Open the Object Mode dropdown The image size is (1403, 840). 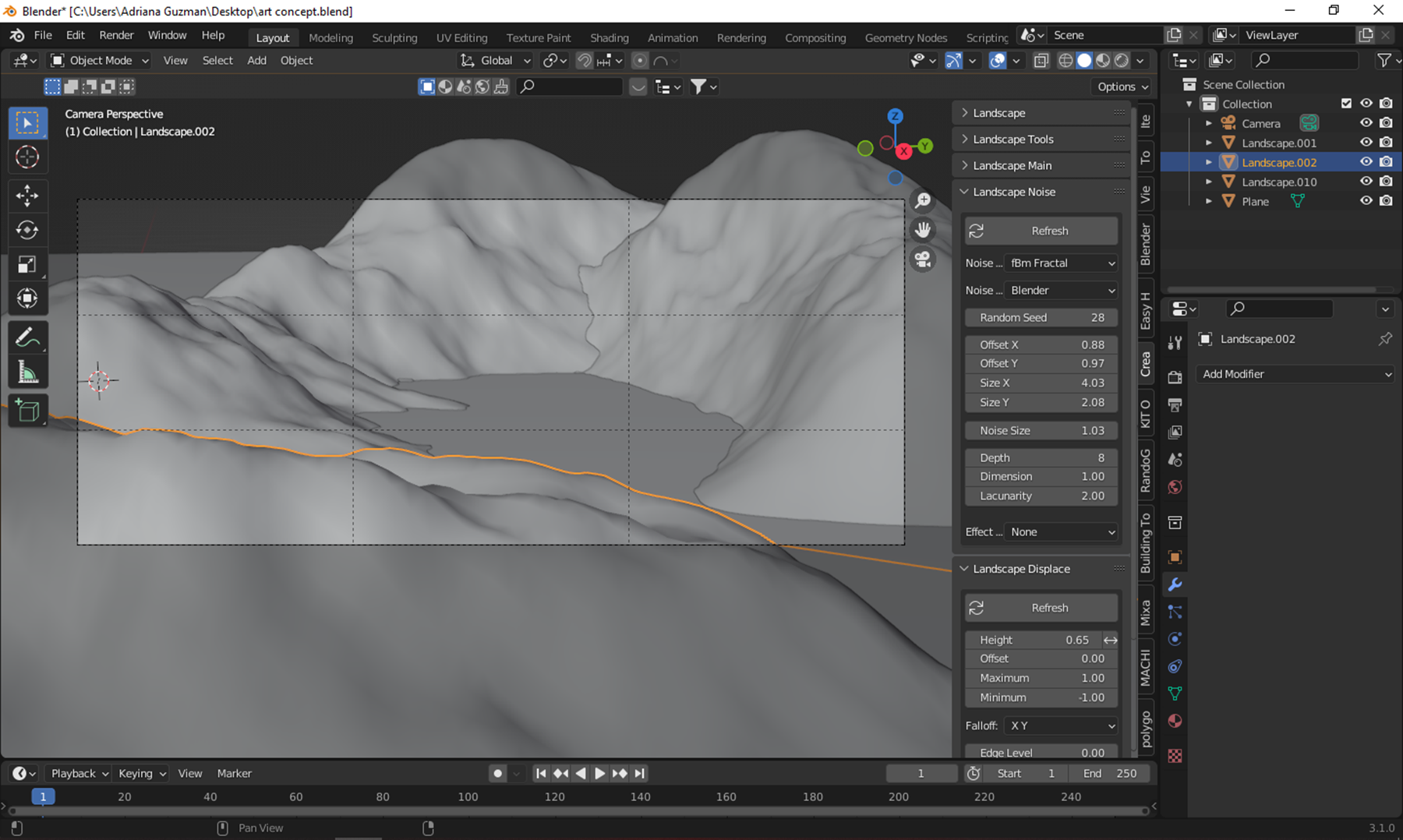[99, 61]
